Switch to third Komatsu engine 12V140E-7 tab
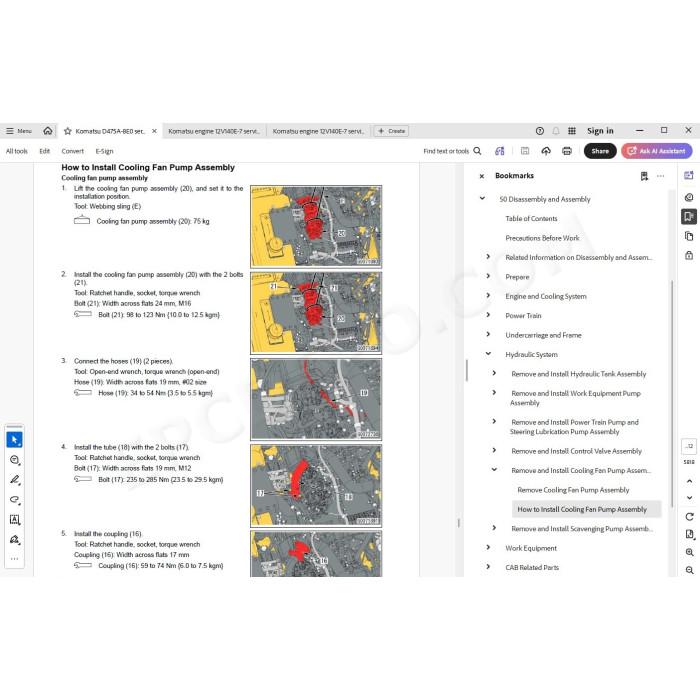700x700 pixels. (318, 131)
